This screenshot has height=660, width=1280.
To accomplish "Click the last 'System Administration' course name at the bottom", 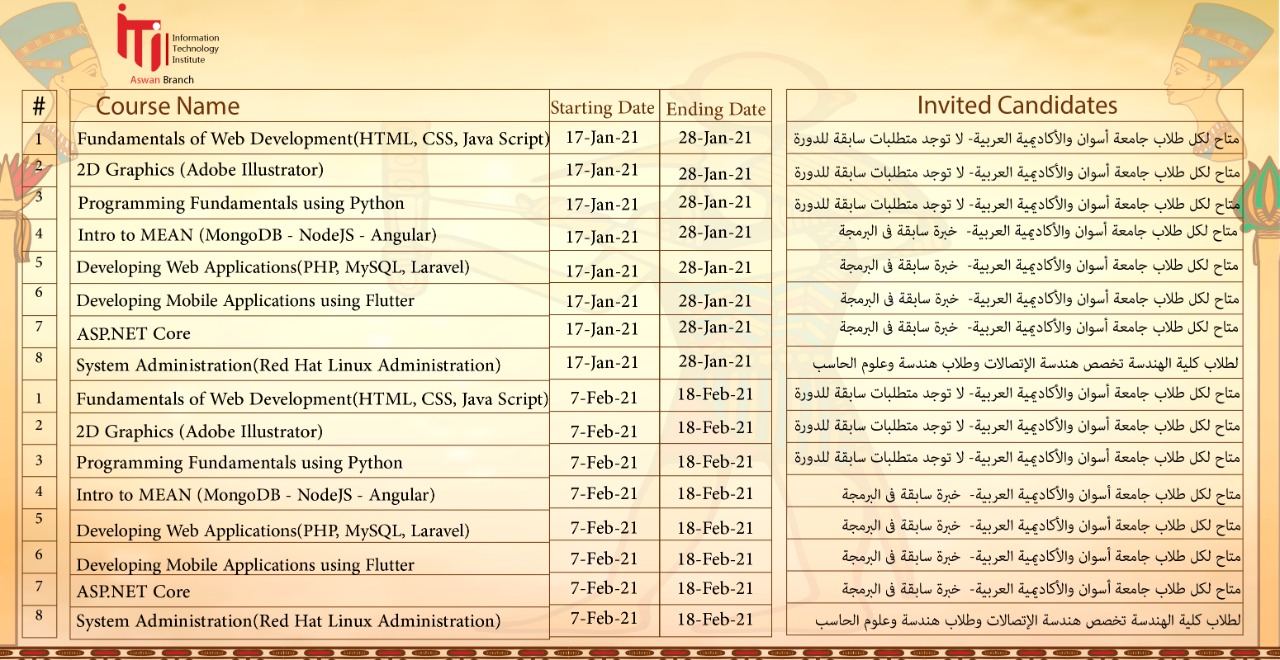I will tap(288, 622).
